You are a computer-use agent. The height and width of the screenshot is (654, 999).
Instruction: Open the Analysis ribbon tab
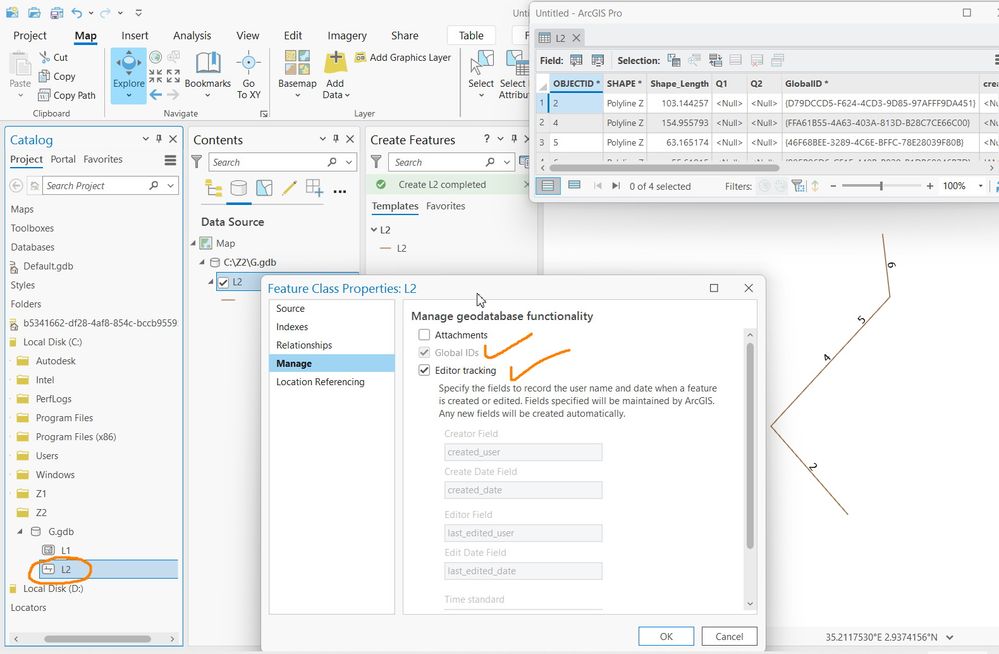click(x=192, y=36)
